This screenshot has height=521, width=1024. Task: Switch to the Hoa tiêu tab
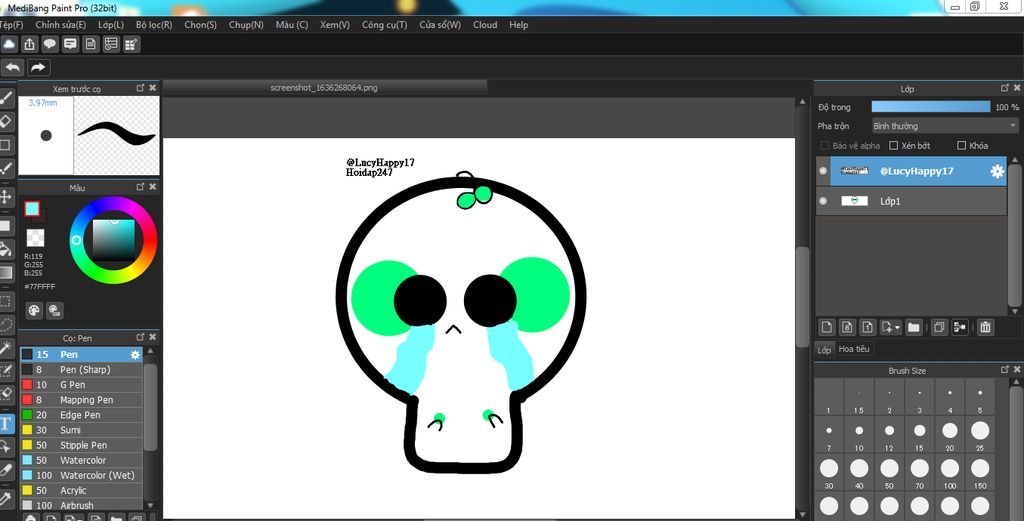tap(854, 349)
